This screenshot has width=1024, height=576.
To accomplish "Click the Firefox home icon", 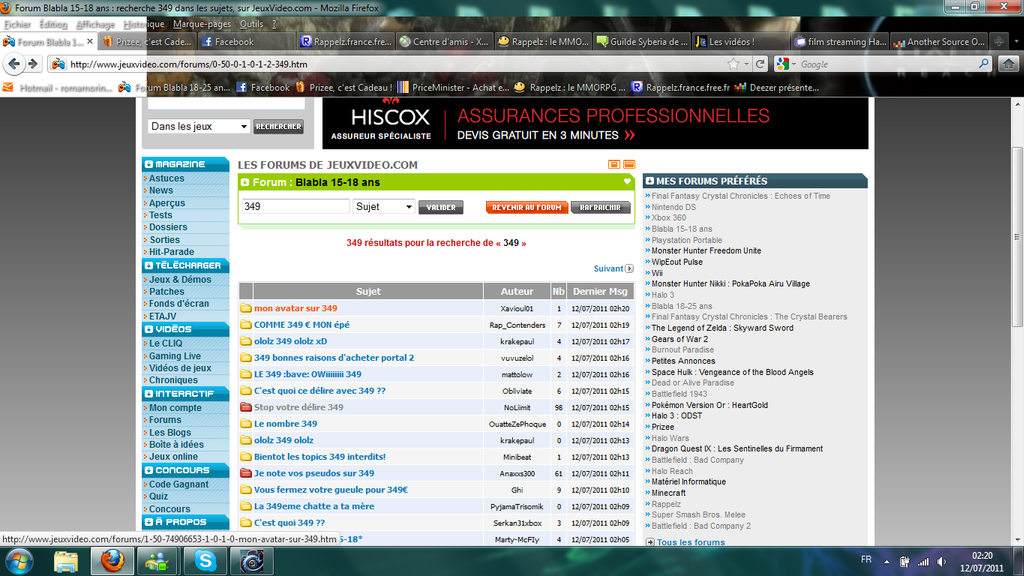I will (x=1009, y=64).
